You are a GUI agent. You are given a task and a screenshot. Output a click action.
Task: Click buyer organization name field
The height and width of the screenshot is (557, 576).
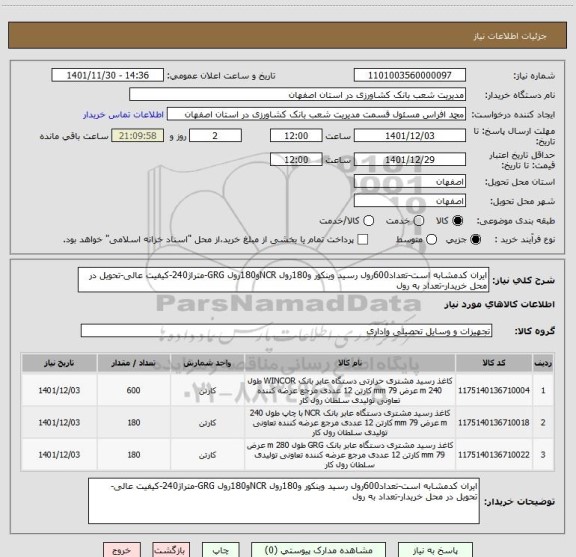(x=298, y=94)
